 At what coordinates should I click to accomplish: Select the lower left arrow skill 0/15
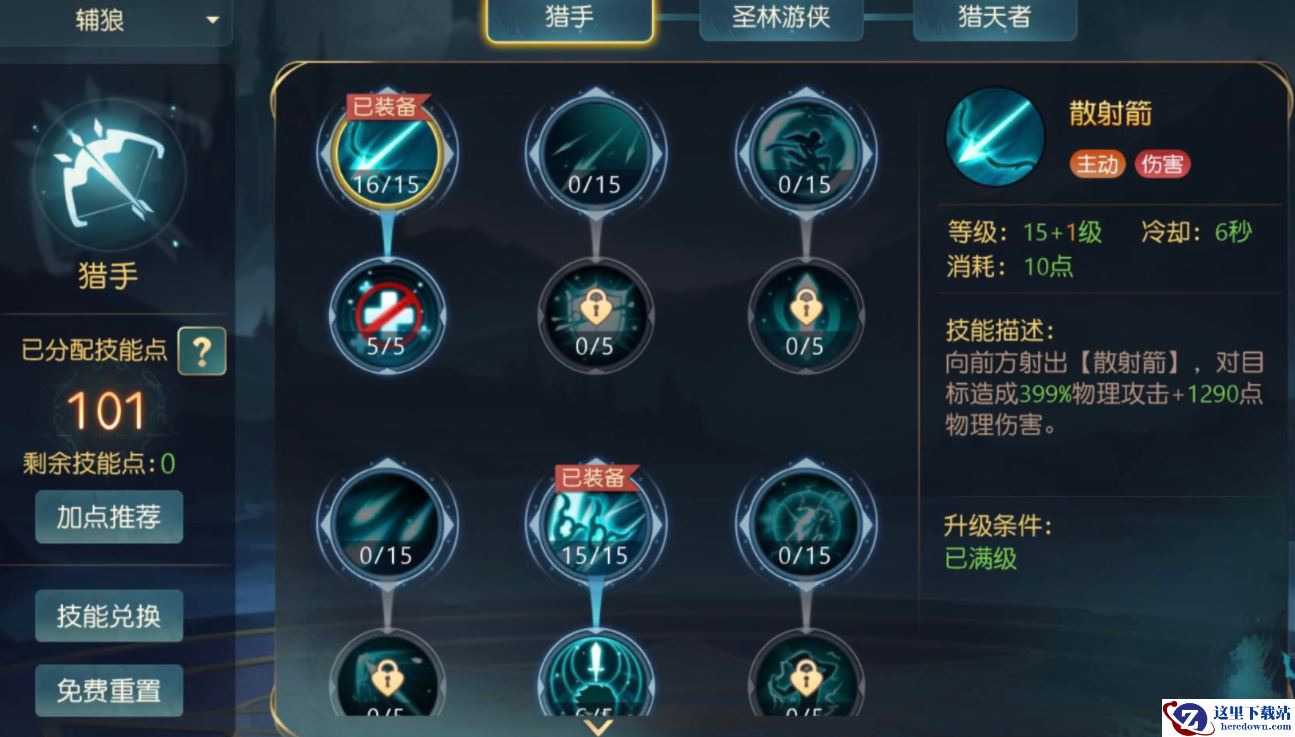point(386,527)
